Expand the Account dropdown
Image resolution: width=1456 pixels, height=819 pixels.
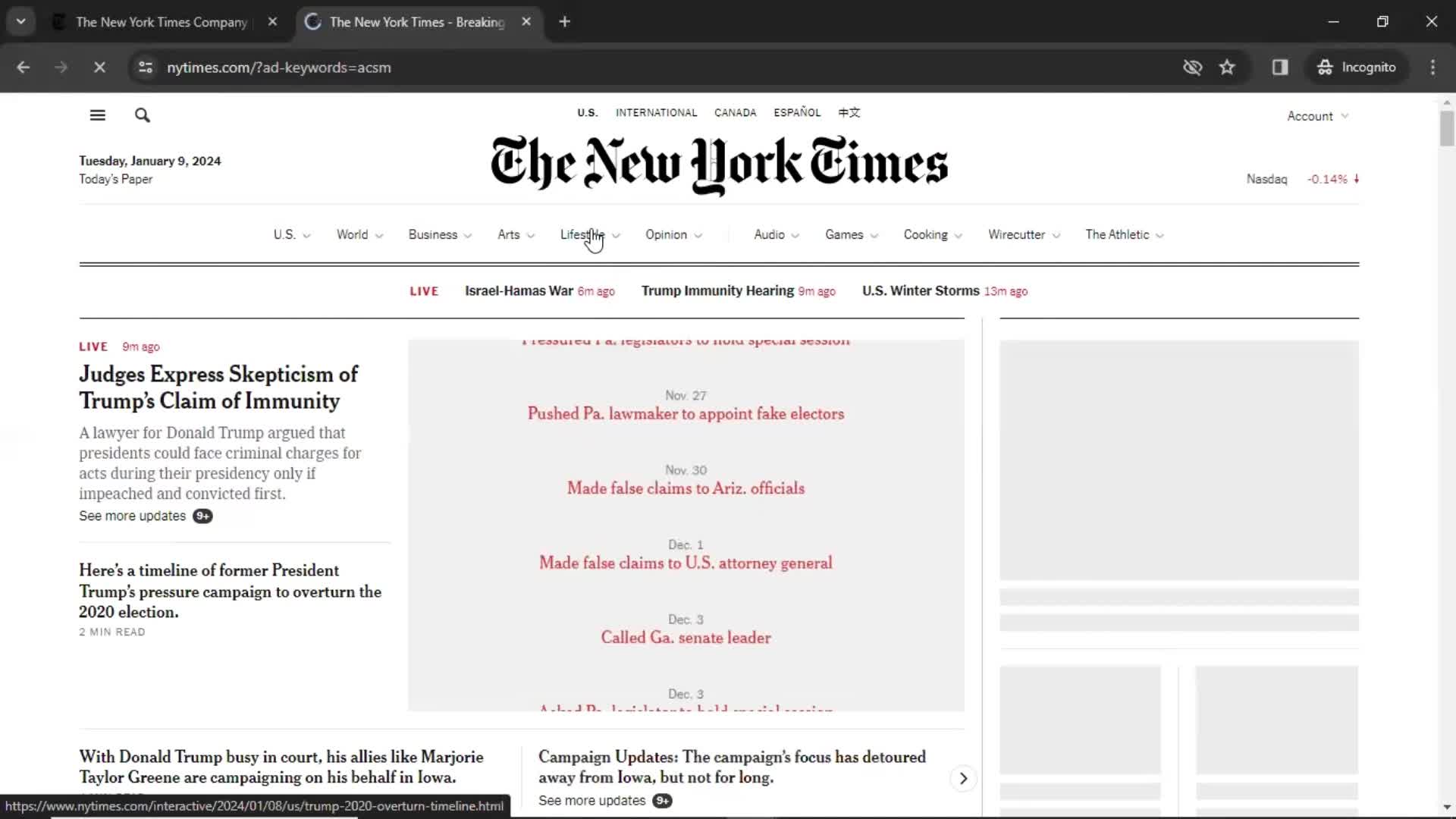pos(1317,115)
